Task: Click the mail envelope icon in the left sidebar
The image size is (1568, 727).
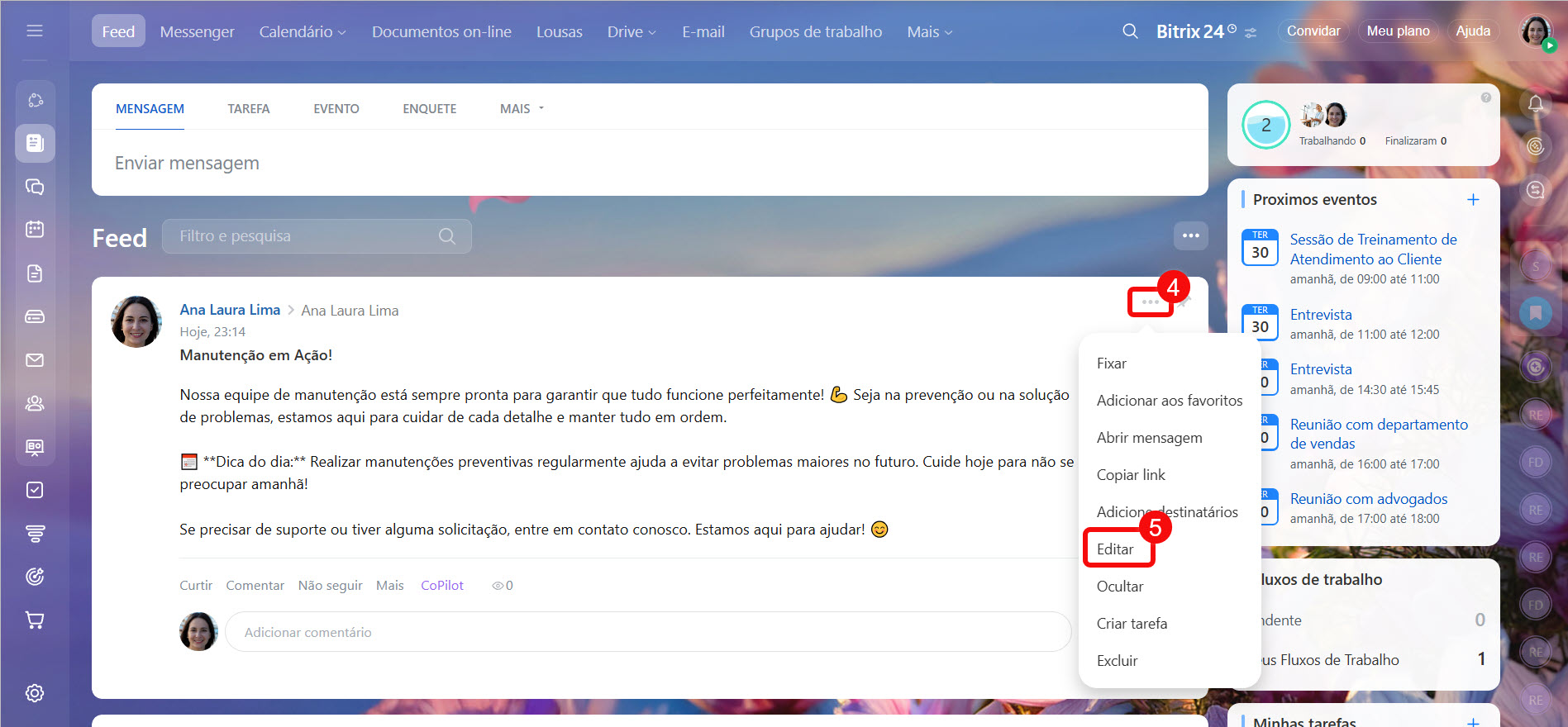Action: point(35,360)
